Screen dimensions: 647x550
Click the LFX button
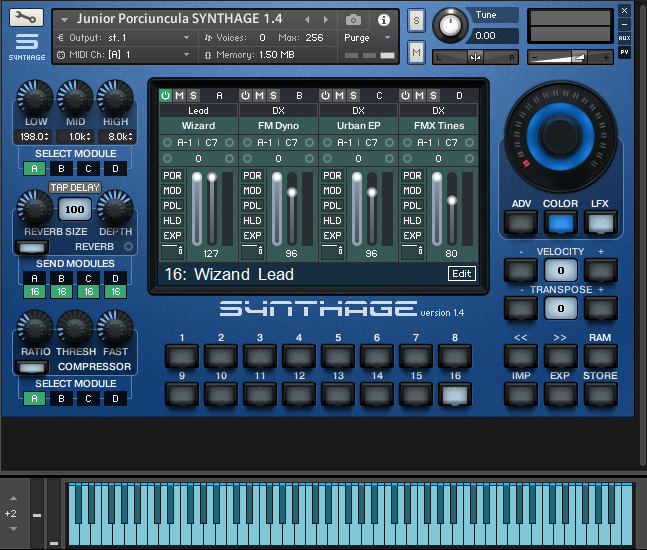click(x=600, y=223)
